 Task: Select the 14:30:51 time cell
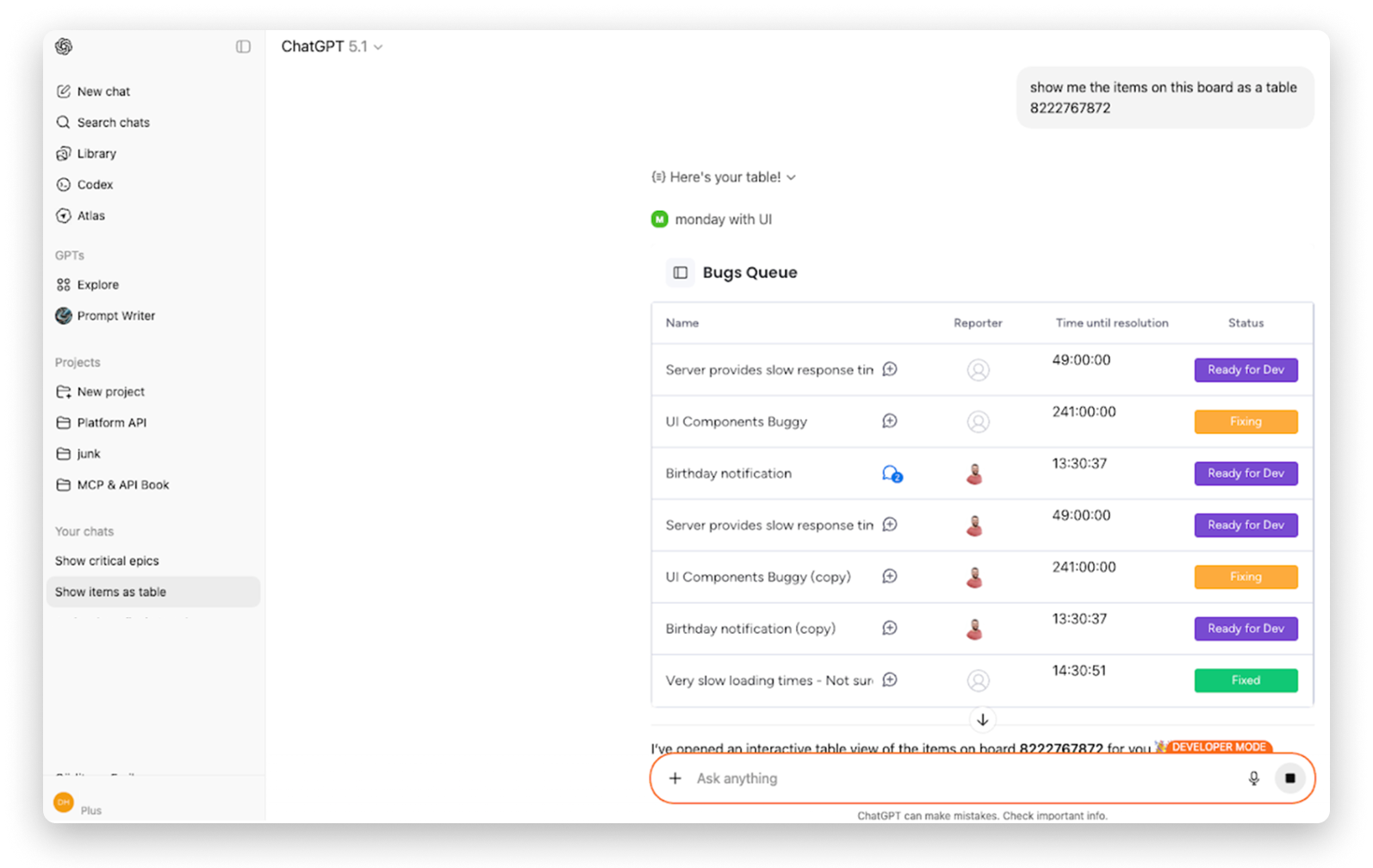[x=1078, y=670]
